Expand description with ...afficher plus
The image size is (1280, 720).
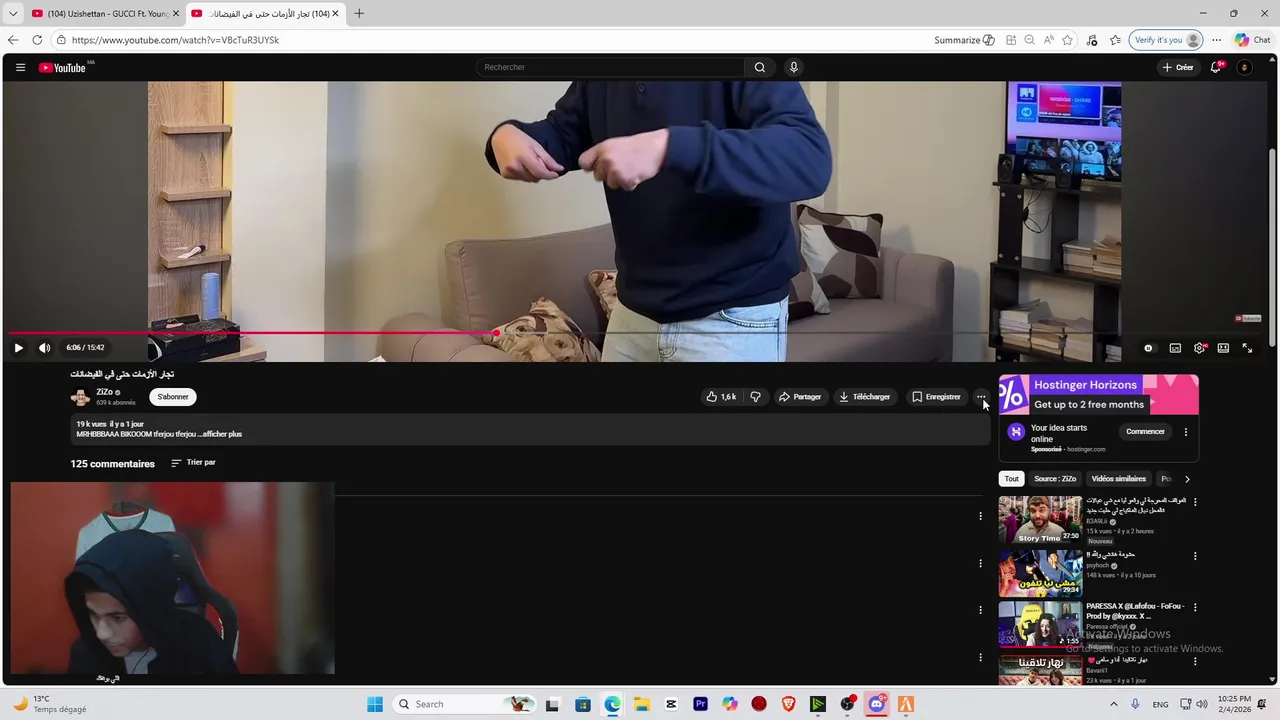click(x=220, y=434)
